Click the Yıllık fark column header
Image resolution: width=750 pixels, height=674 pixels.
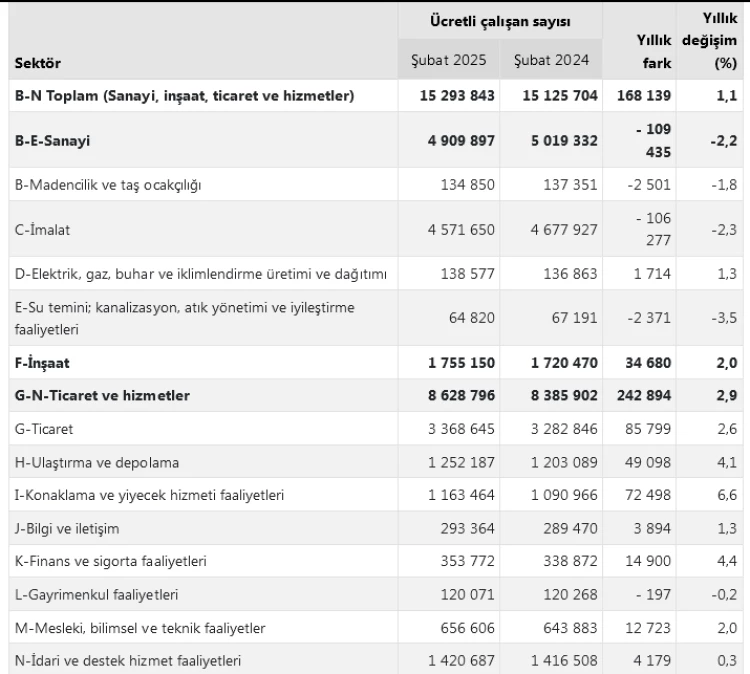[x=654, y=52]
